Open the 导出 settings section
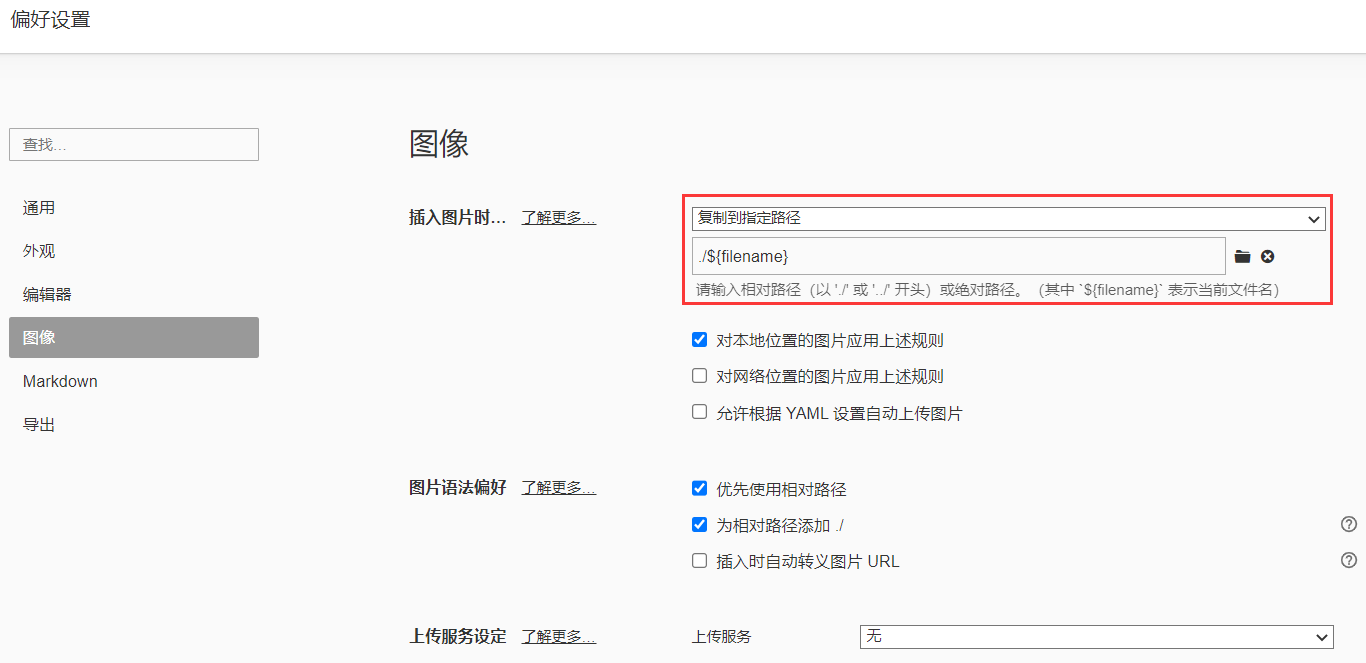 (134, 425)
